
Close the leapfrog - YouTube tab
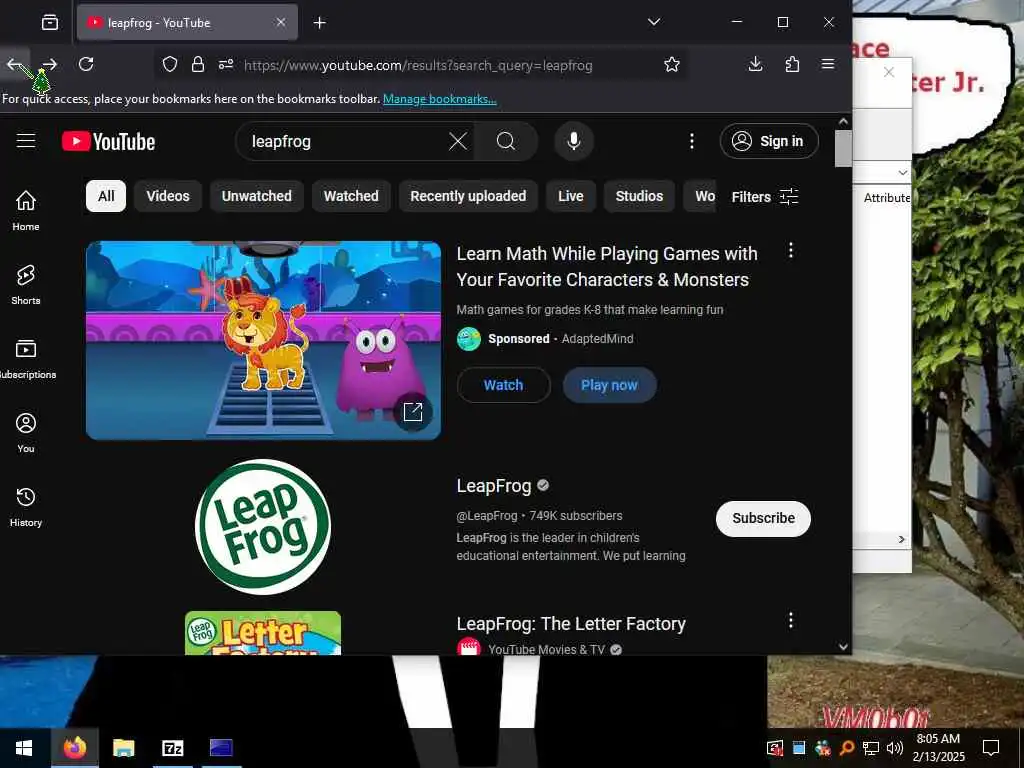(281, 22)
